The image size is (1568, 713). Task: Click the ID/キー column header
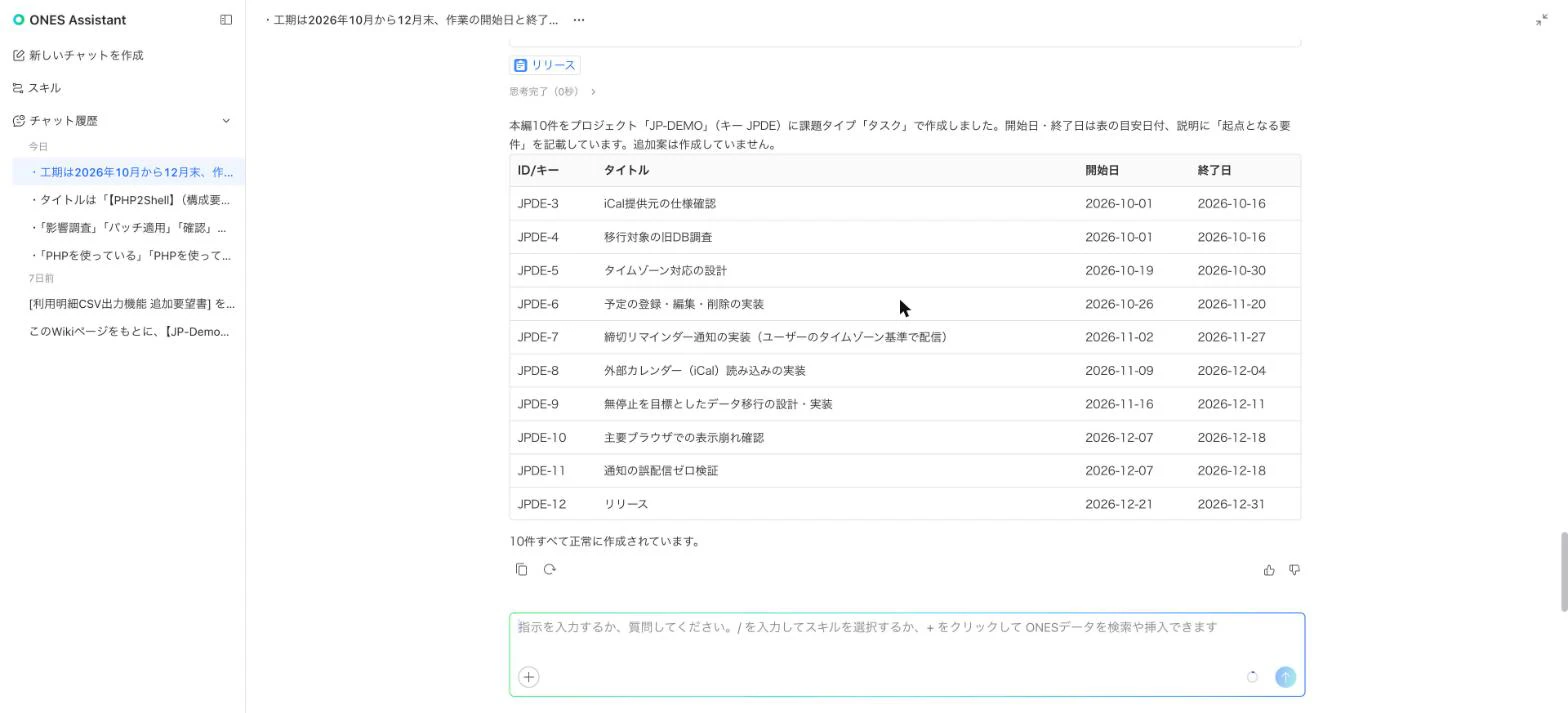[538, 170]
